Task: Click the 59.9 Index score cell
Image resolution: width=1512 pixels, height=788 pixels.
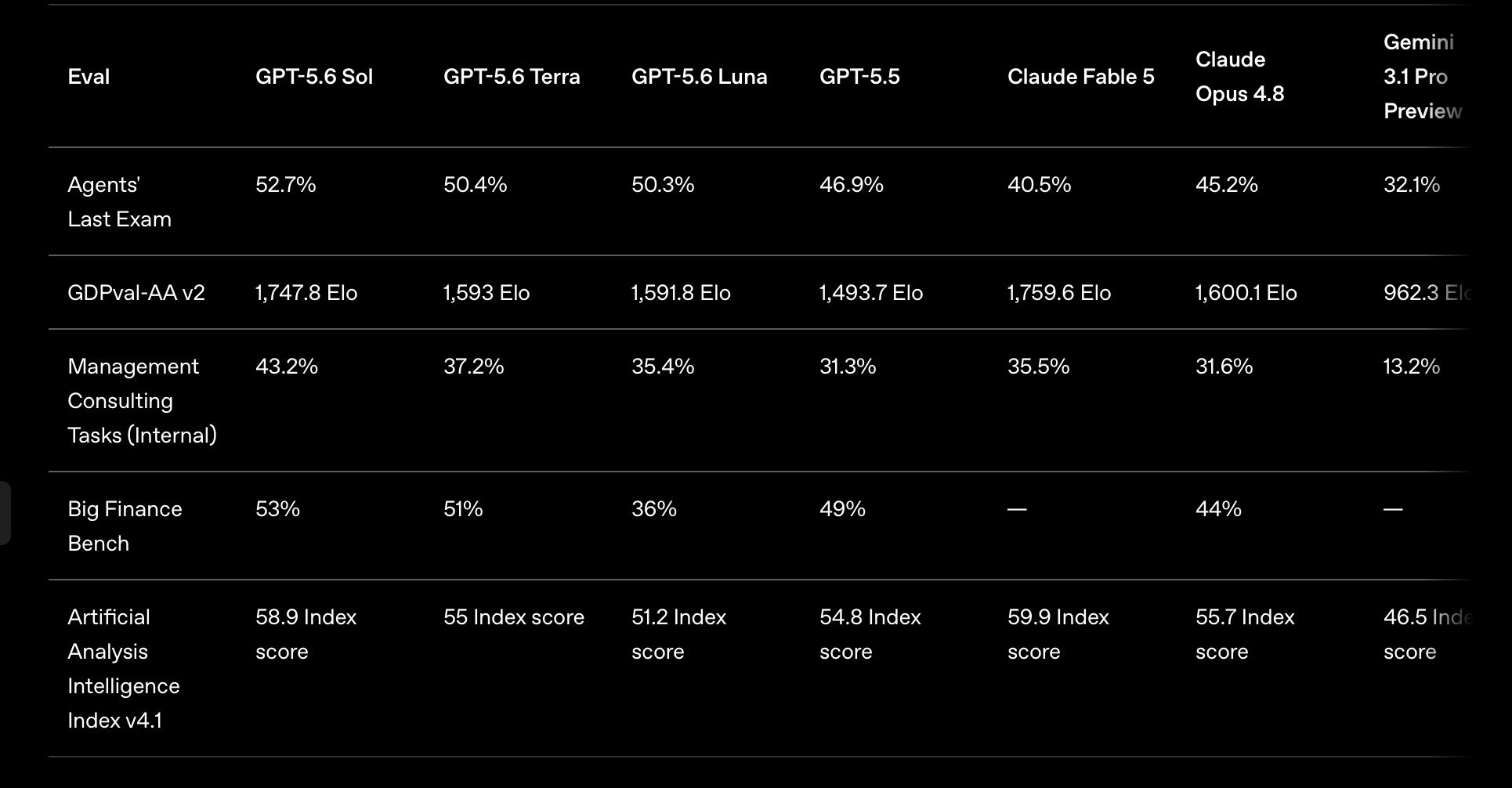Action: pos(1058,634)
